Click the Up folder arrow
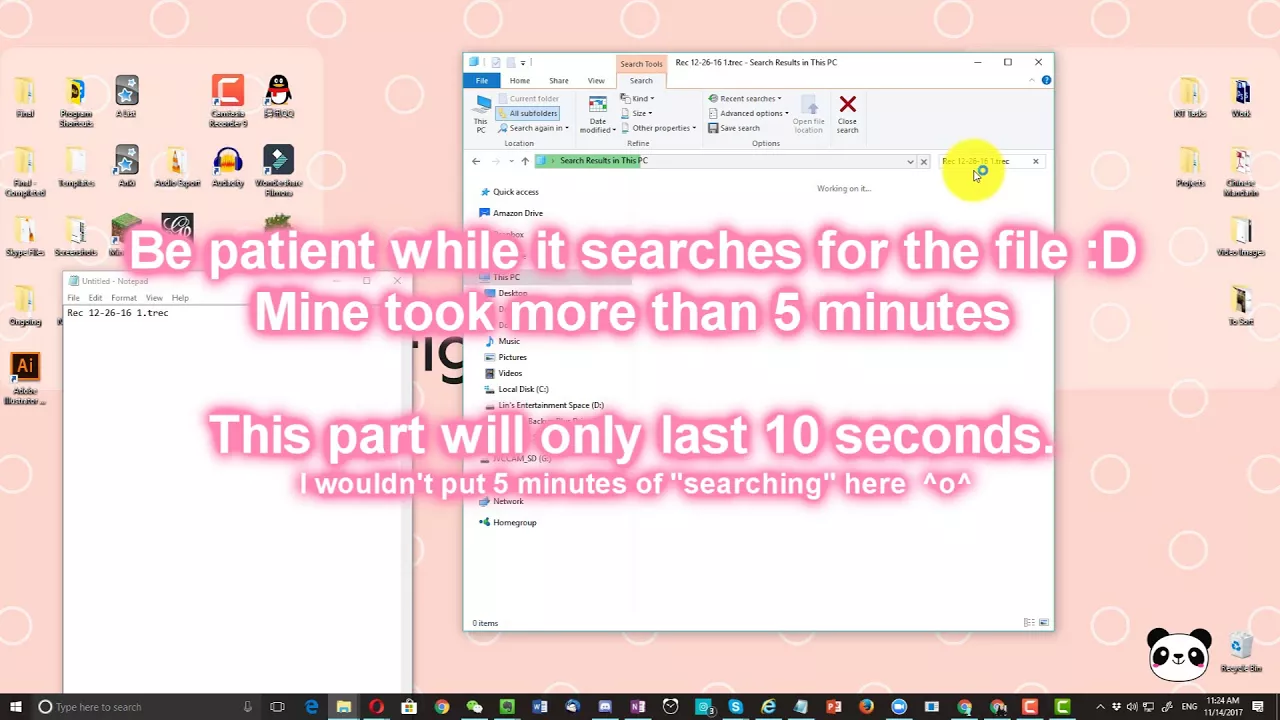The height and width of the screenshot is (720, 1280). tap(525, 161)
